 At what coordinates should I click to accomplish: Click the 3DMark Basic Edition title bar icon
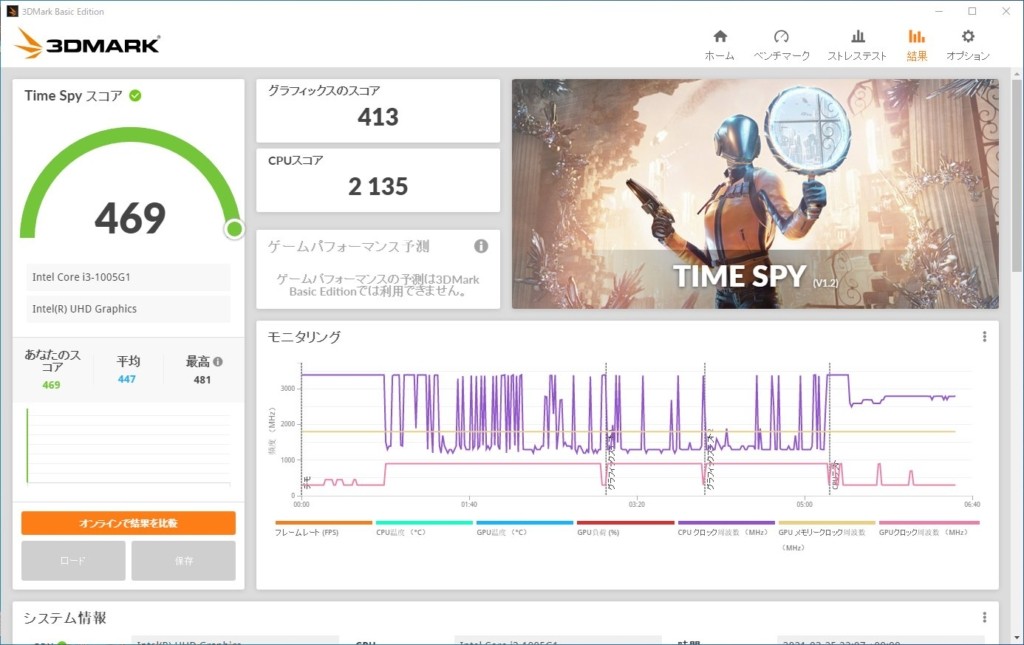click(12, 11)
